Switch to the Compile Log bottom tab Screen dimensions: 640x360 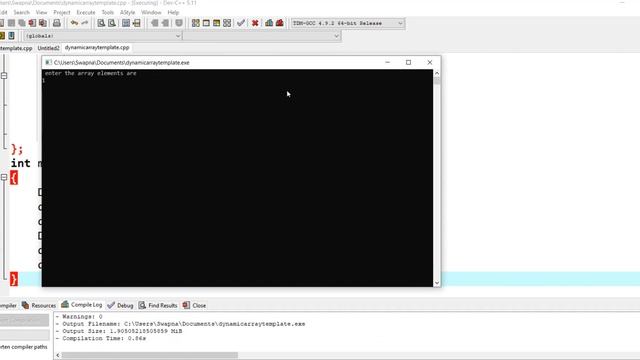[x=82, y=305]
